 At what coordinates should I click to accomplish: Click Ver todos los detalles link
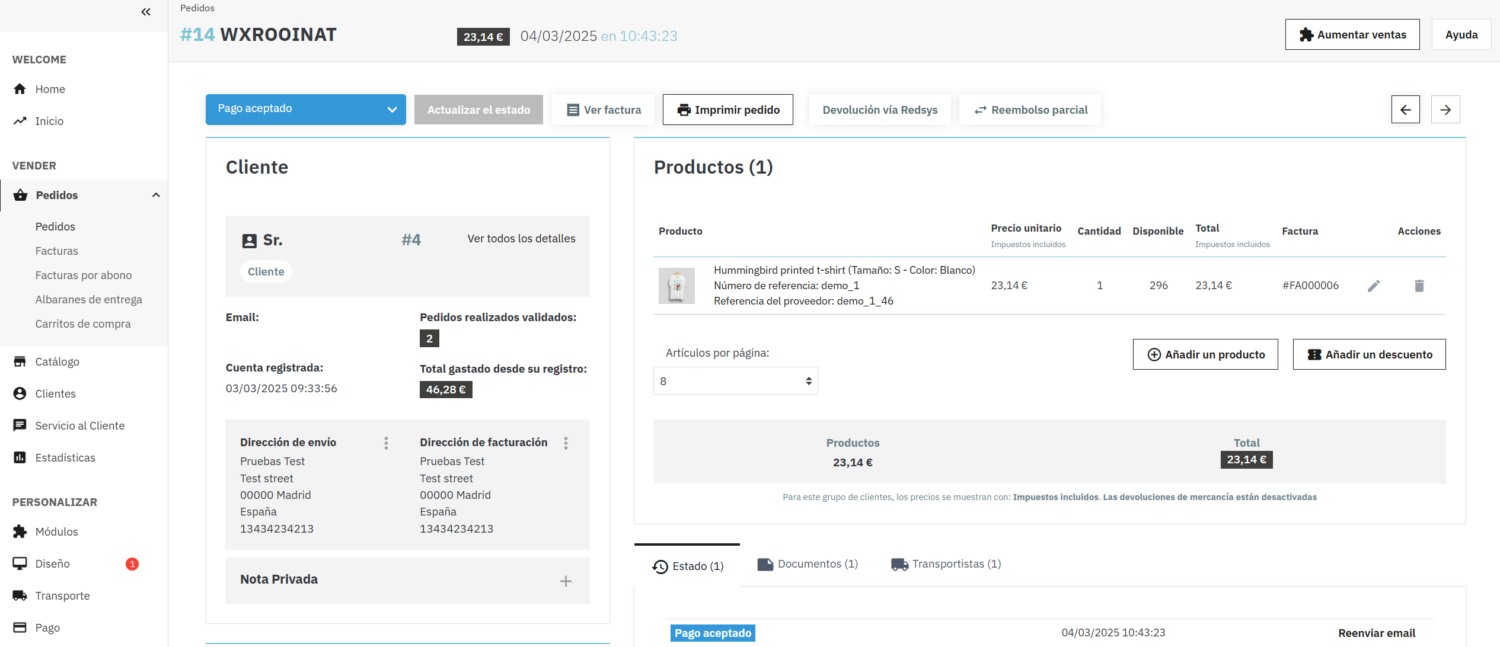click(521, 239)
